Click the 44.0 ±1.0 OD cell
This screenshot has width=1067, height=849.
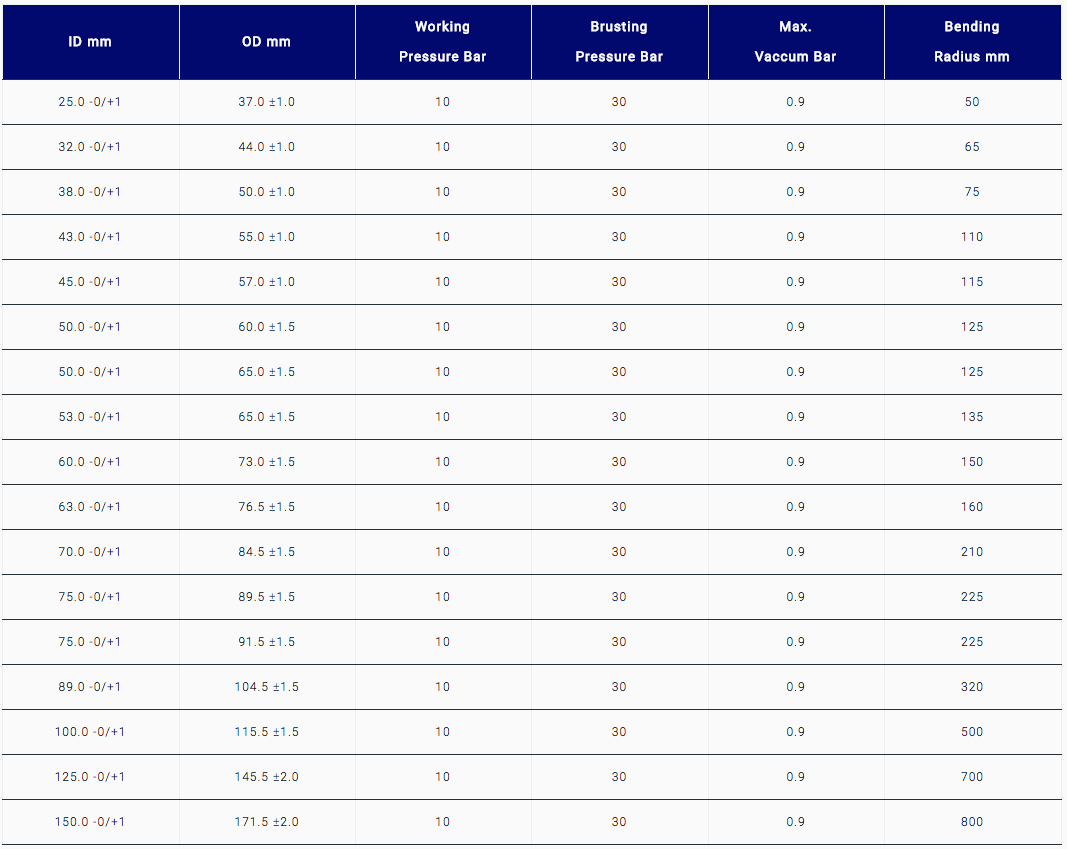[x=266, y=147]
